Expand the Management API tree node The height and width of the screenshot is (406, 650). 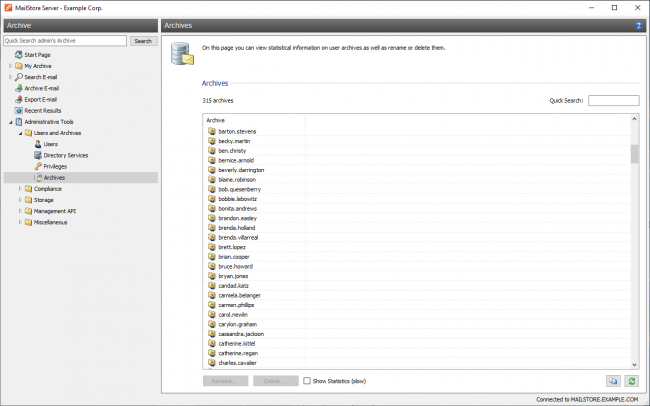[20, 211]
